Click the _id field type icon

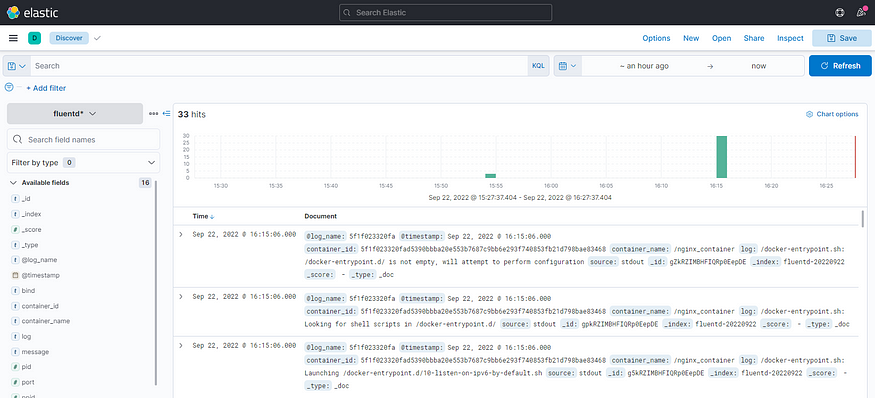click(x=15, y=199)
